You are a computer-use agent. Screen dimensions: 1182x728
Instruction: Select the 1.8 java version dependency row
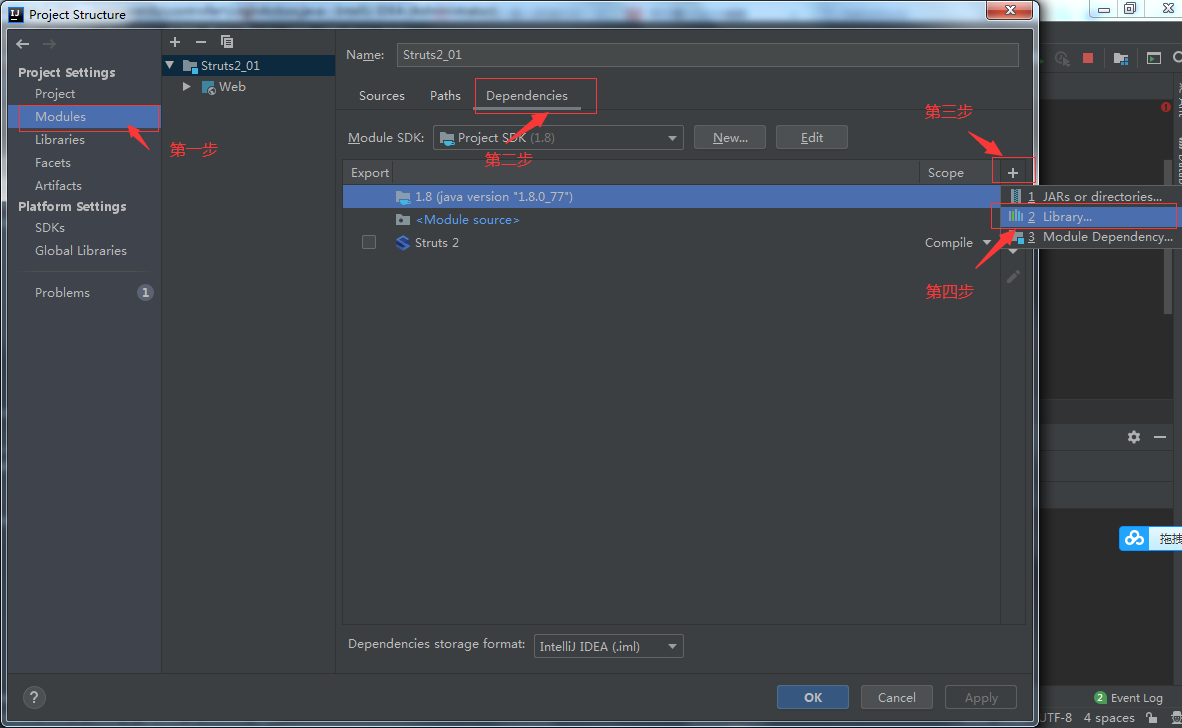[671, 197]
